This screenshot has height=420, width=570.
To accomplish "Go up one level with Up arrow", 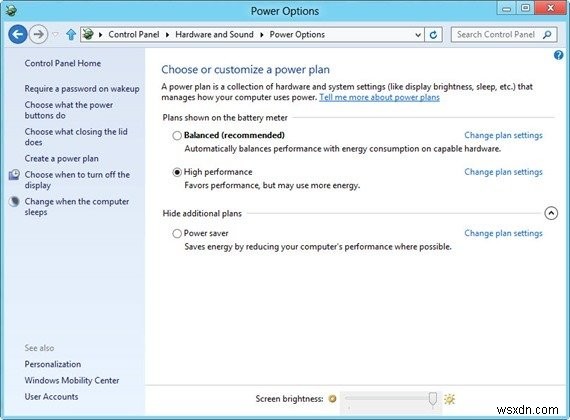I will pos(71,35).
